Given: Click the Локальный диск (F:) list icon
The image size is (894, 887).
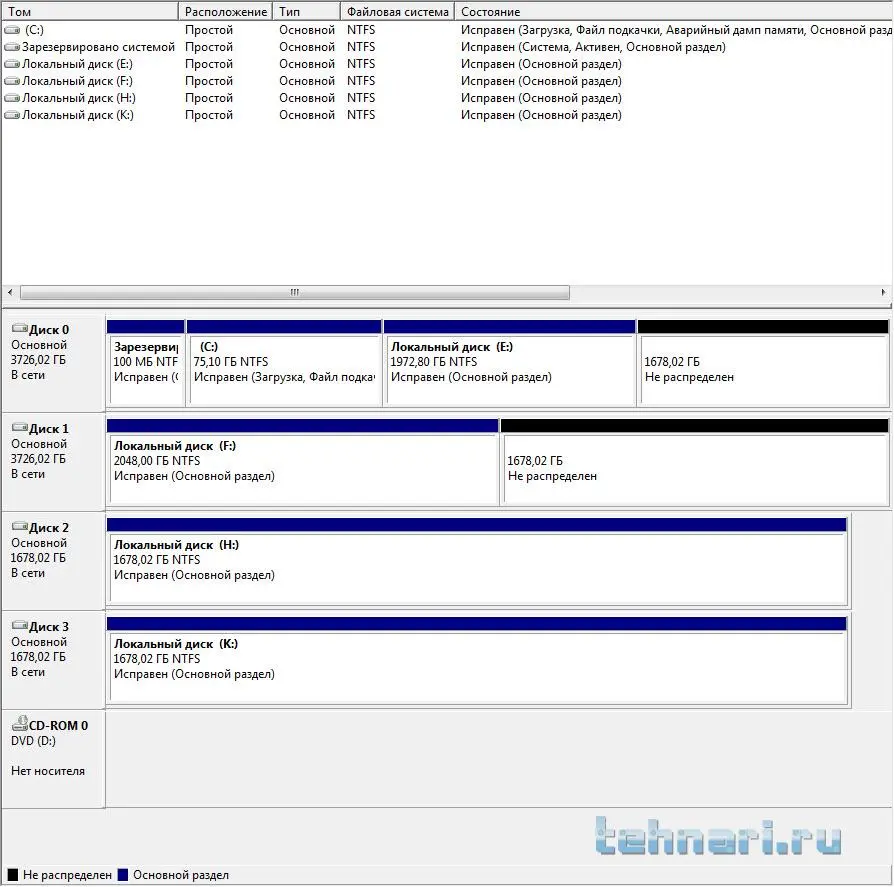Looking at the screenshot, I should [11, 81].
